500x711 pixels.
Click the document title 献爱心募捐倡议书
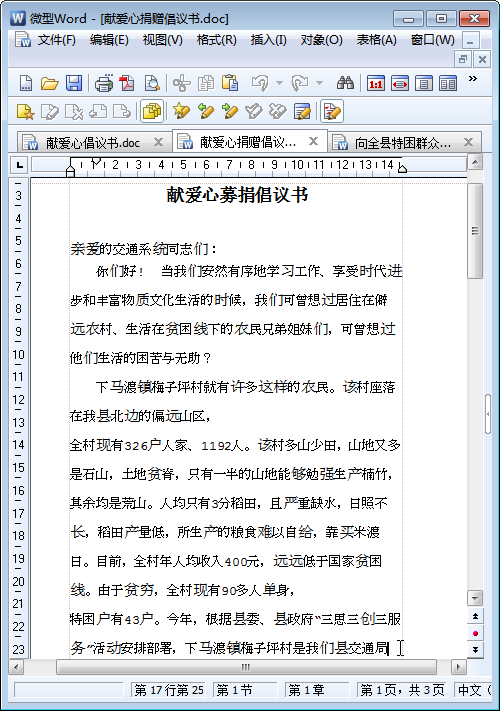(237, 195)
